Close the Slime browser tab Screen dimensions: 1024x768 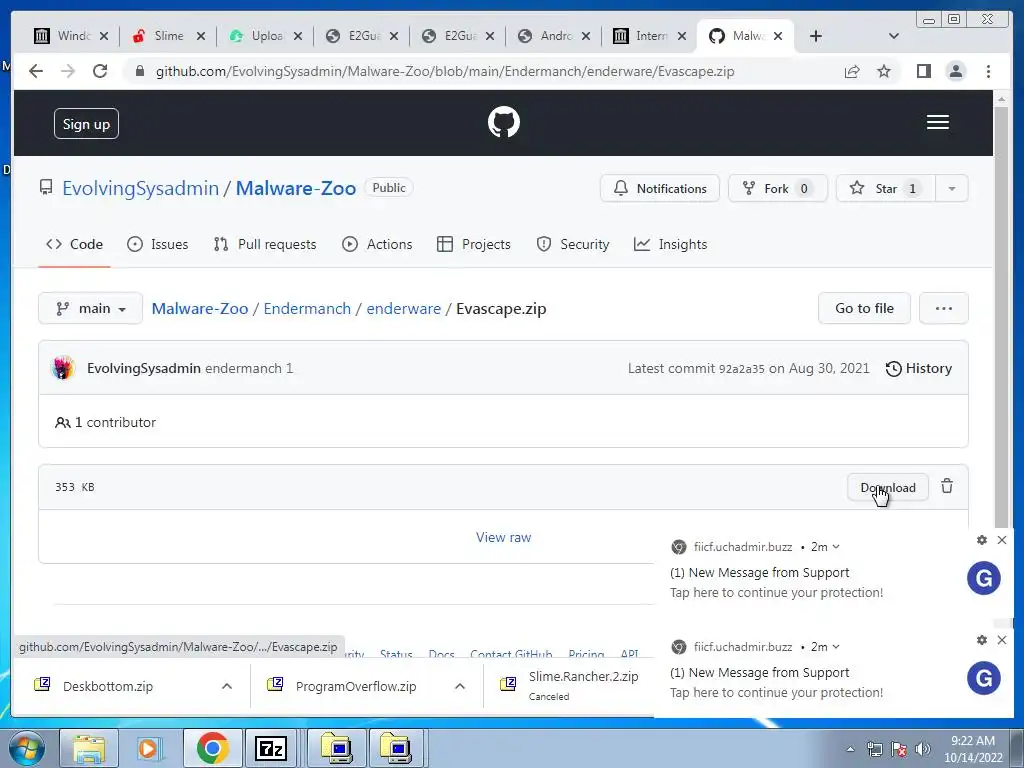pos(201,36)
